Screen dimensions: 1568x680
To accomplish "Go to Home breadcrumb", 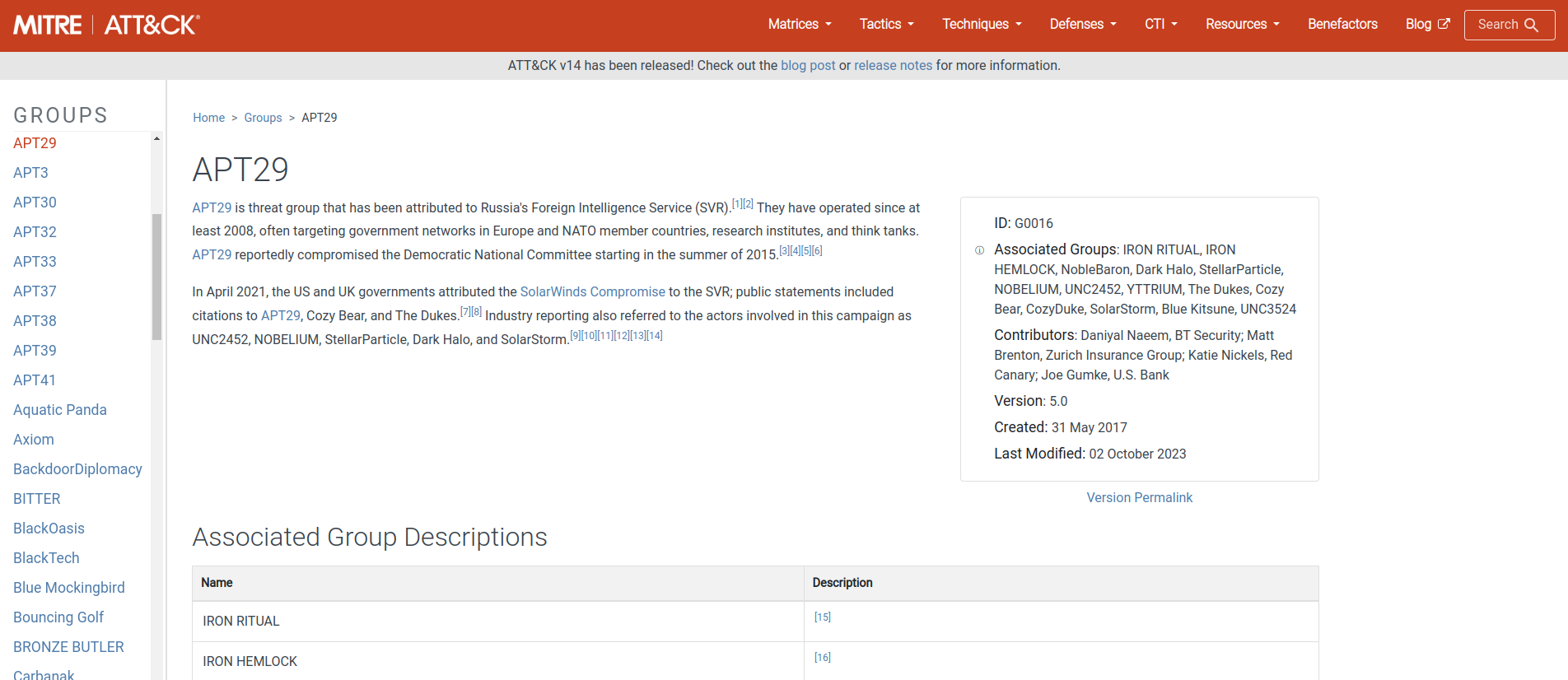I will click(208, 118).
